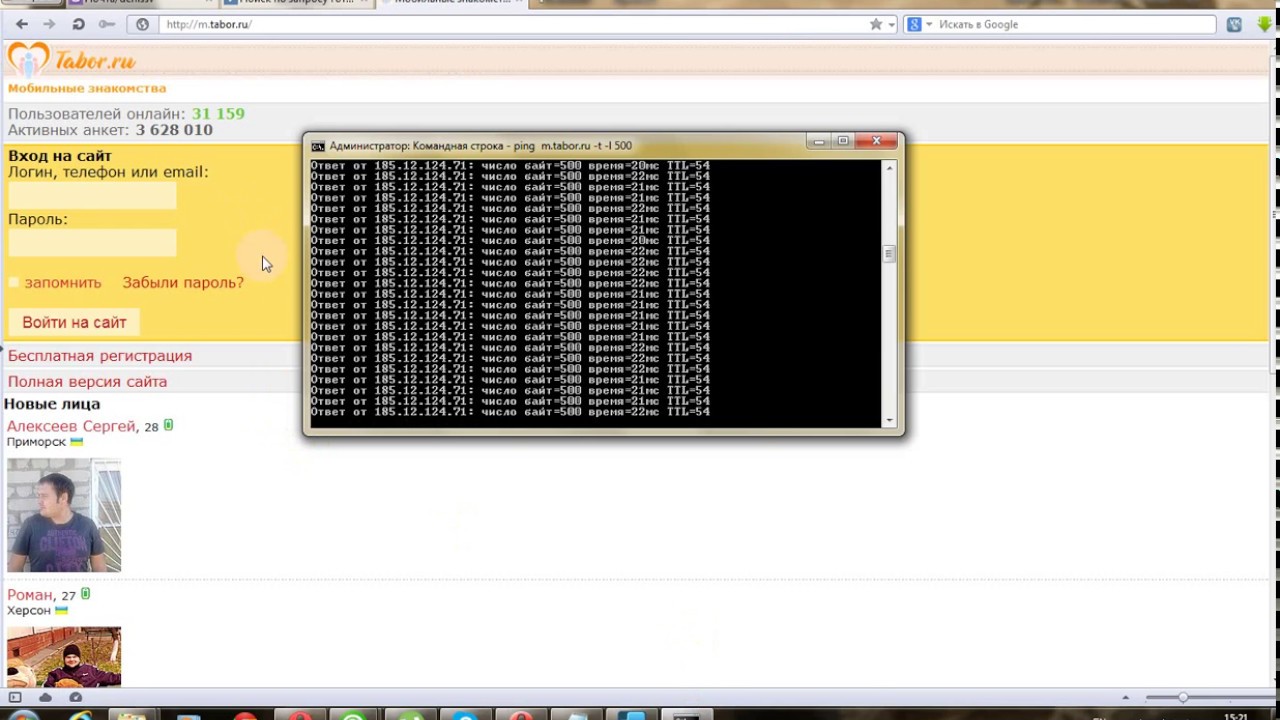Image resolution: width=1280 pixels, height=720 pixels.
Task: Go back using the browser back arrow
Action: tap(22, 24)
